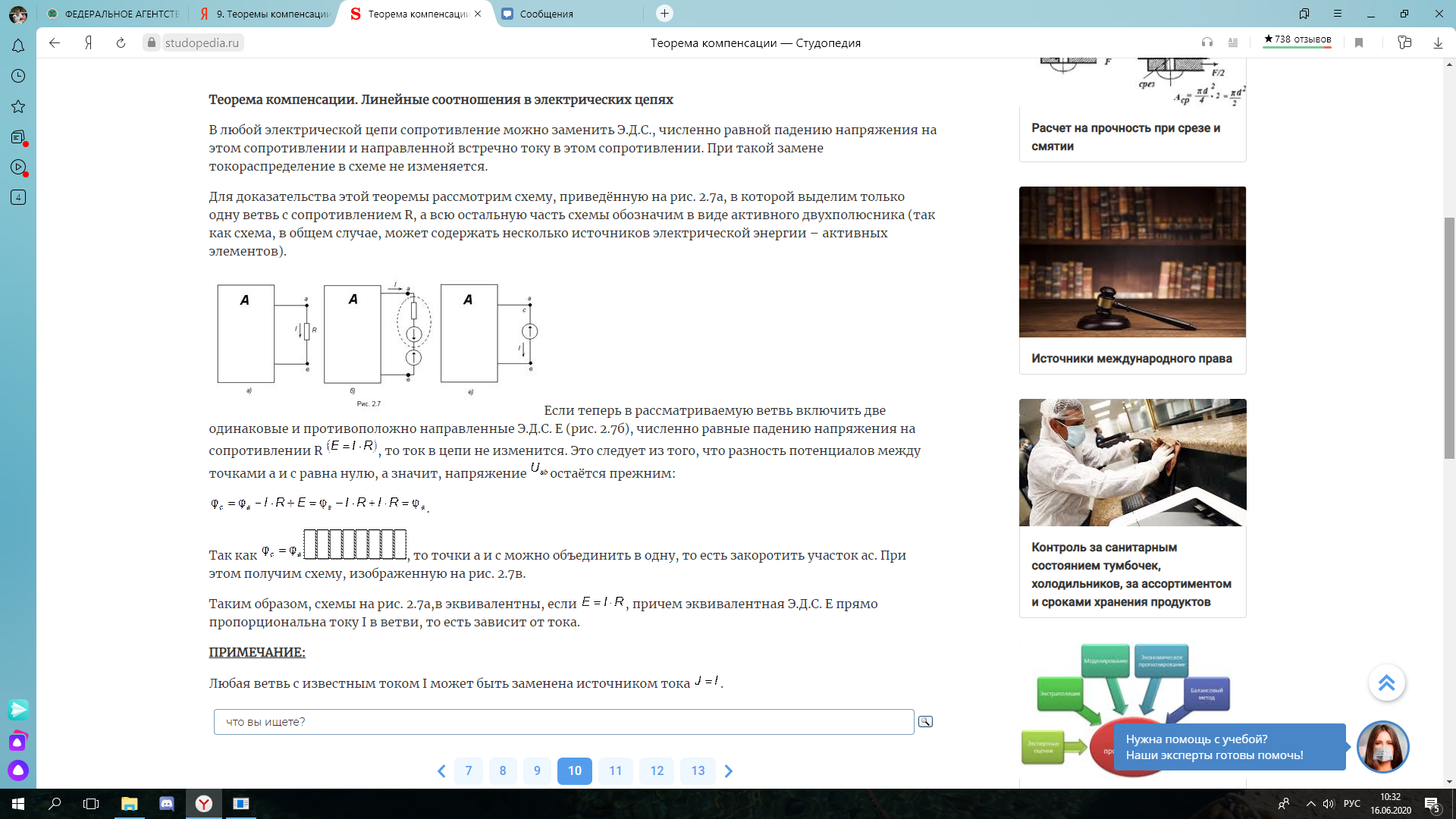Viewport: 1456px width, 819px height.
Task: Open the 738 отзывов site reviews
Action: click(1298, 40)
